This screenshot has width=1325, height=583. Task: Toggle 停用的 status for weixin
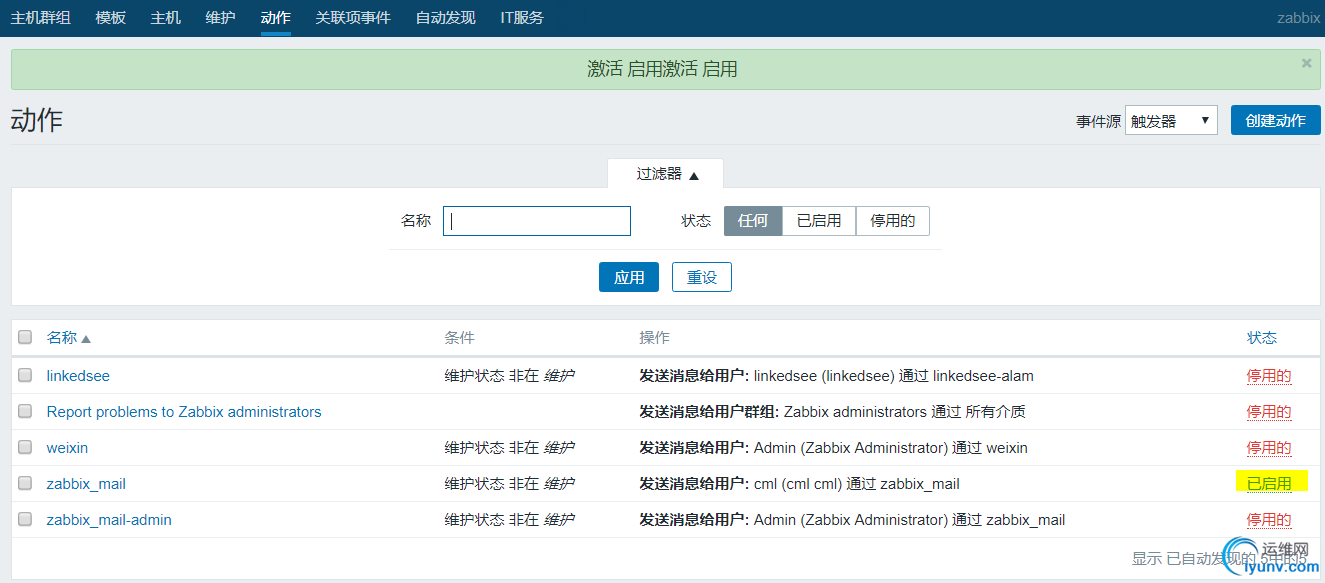[x=1268, y=448]
